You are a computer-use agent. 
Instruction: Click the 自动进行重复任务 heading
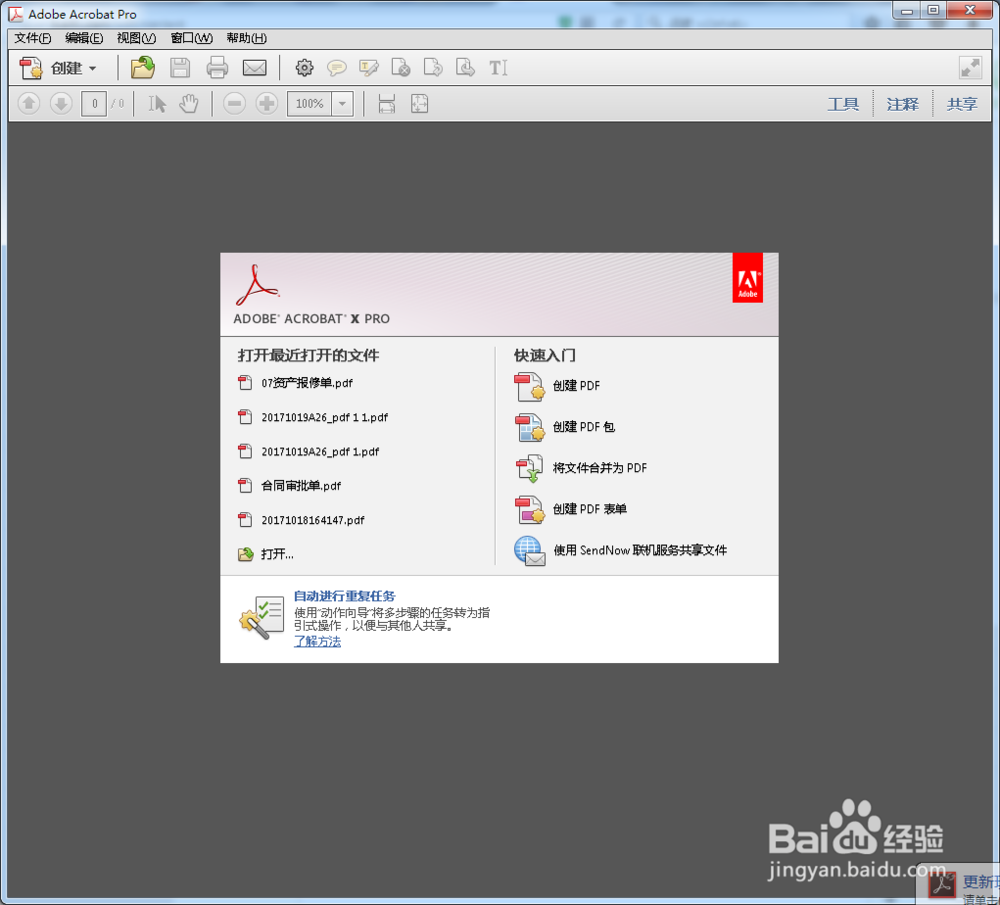click(344, 596)
